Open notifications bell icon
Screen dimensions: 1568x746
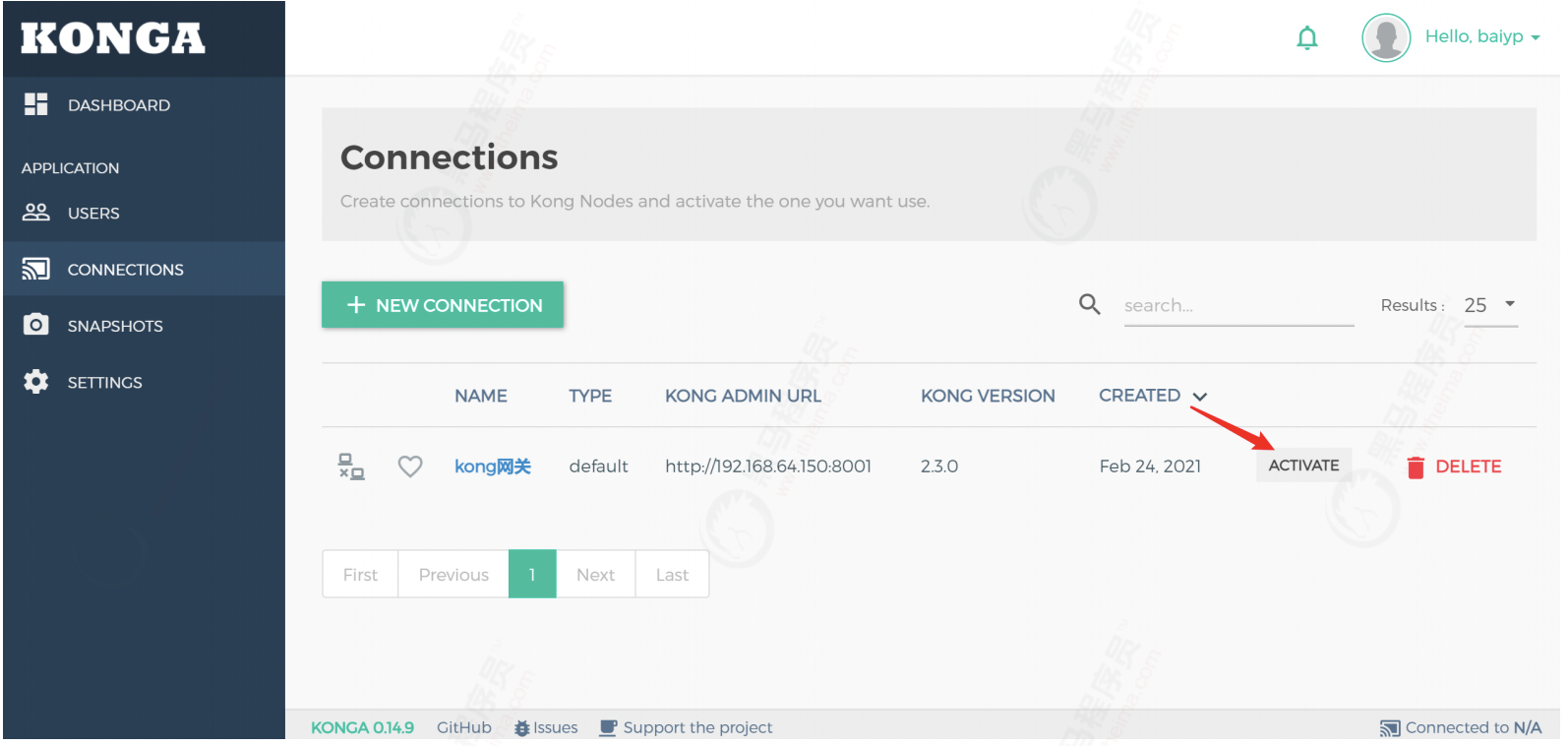pyautogui.click(x=1307, y=37)
